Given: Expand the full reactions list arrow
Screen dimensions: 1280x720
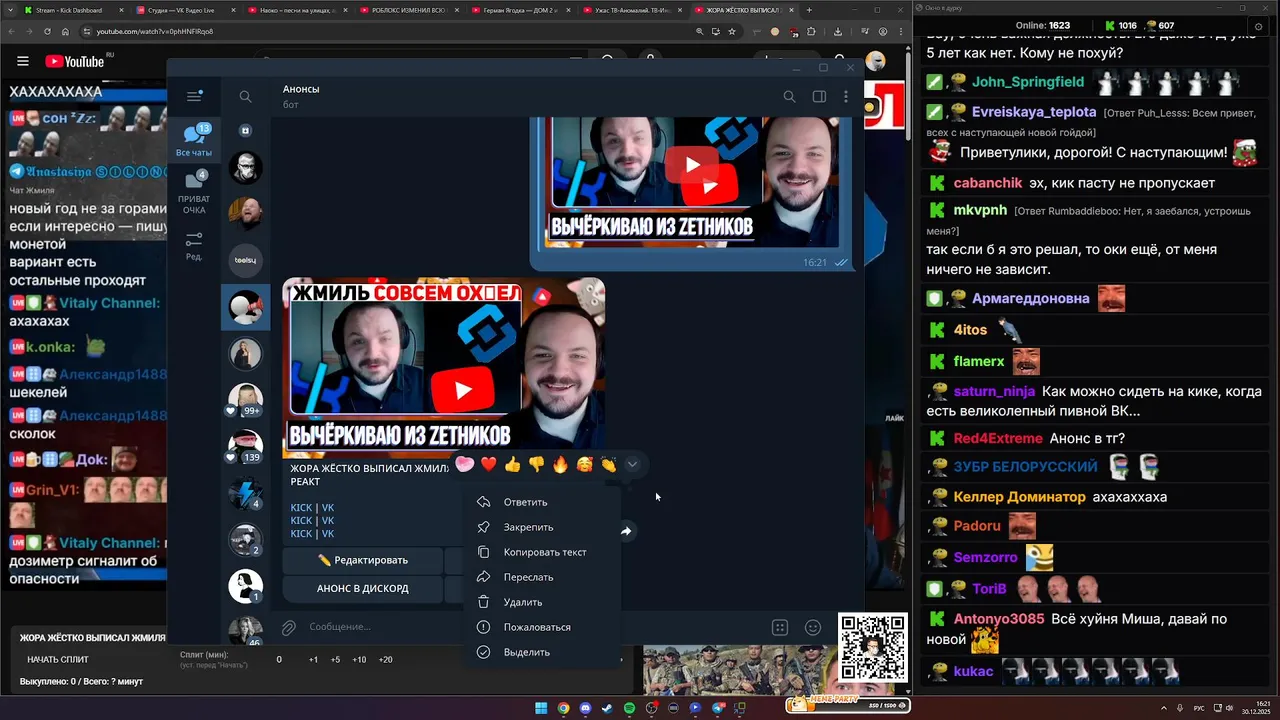Looking at the screenshot, I should [632, 464].
